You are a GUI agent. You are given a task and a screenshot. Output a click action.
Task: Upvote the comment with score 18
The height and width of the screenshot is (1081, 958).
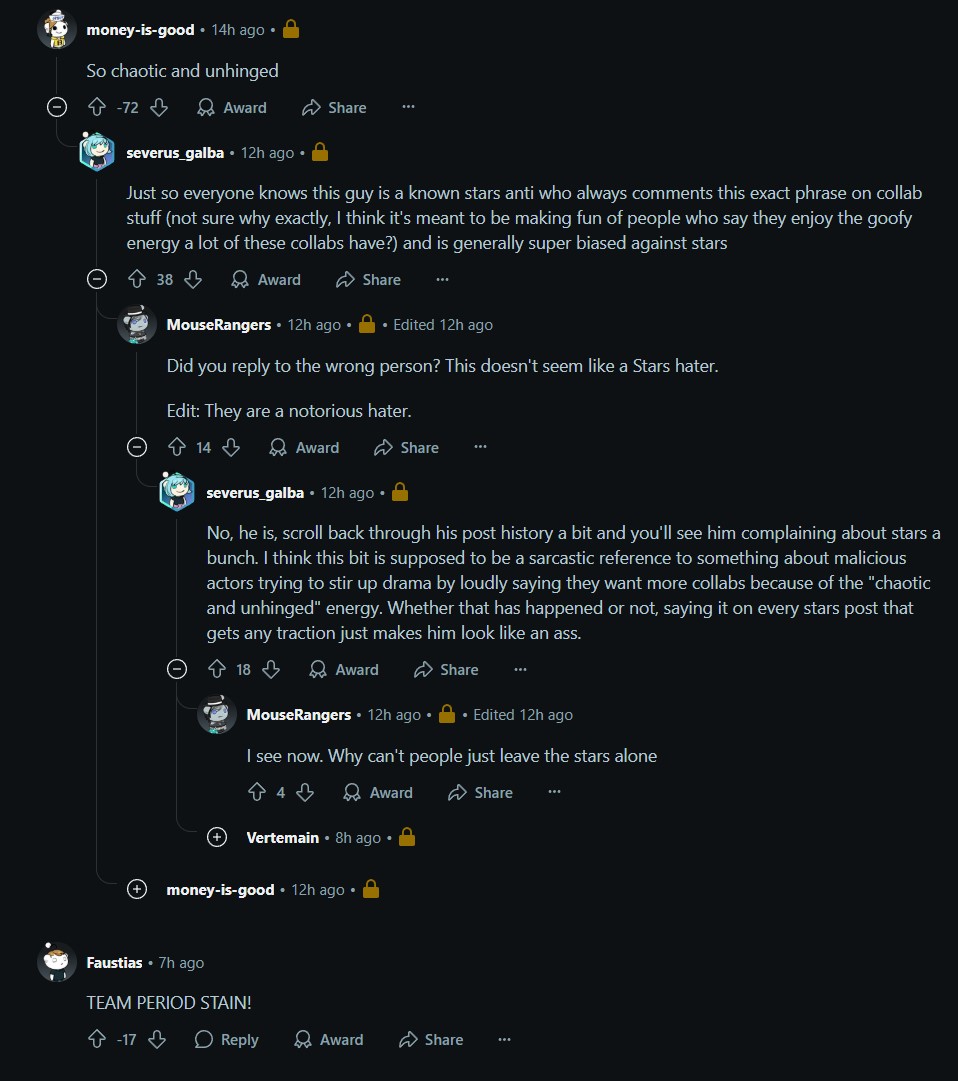pyautogui.click(x=216, y=669)
